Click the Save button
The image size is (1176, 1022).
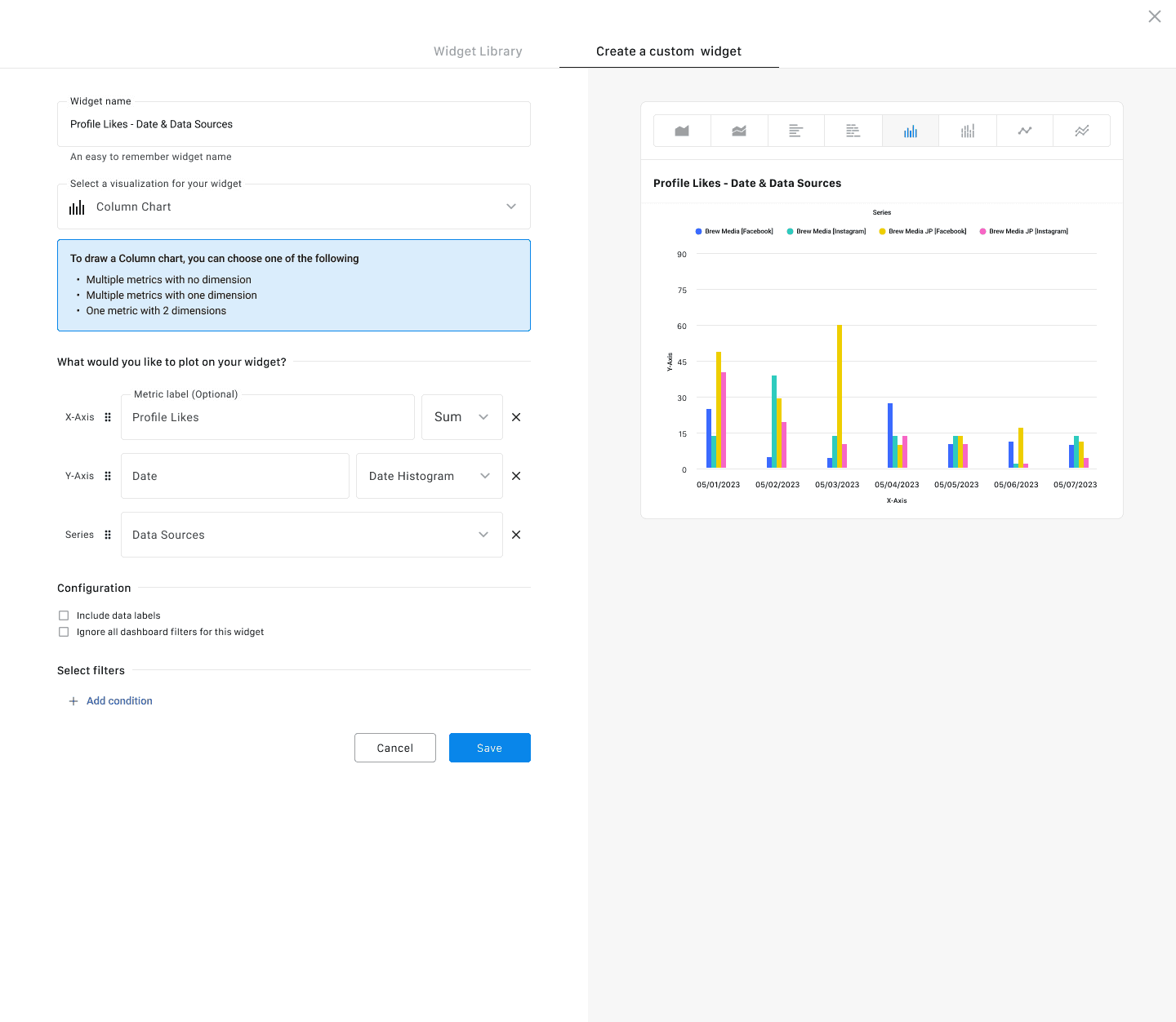489,748
